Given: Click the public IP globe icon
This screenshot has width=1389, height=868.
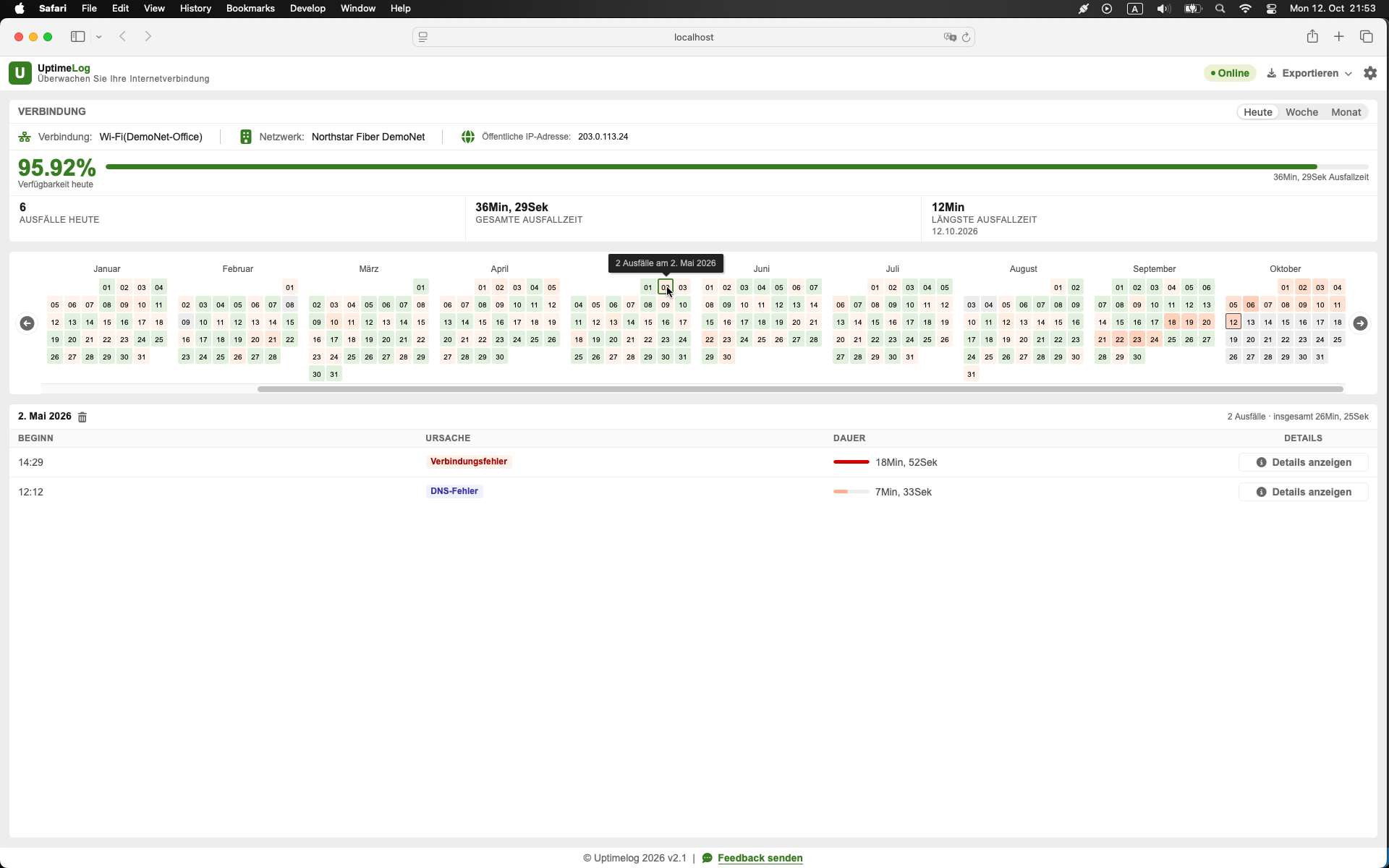Looking at the screenshot, I should click(468, 137).
